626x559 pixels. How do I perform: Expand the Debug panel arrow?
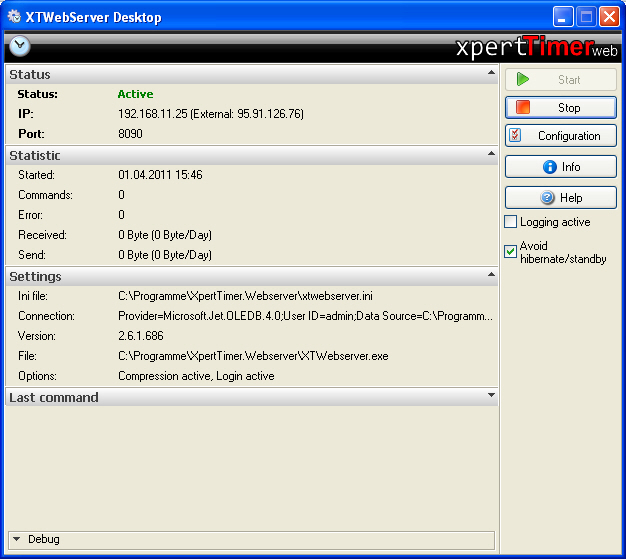(x=16, y=539)
